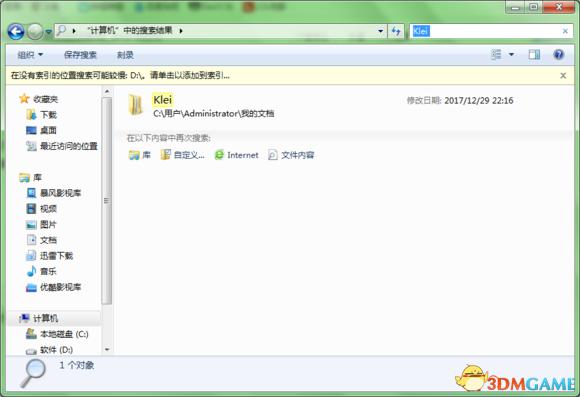580x397 pixels.
Task: Open the Klei folder search result
Action: point(162,100)
